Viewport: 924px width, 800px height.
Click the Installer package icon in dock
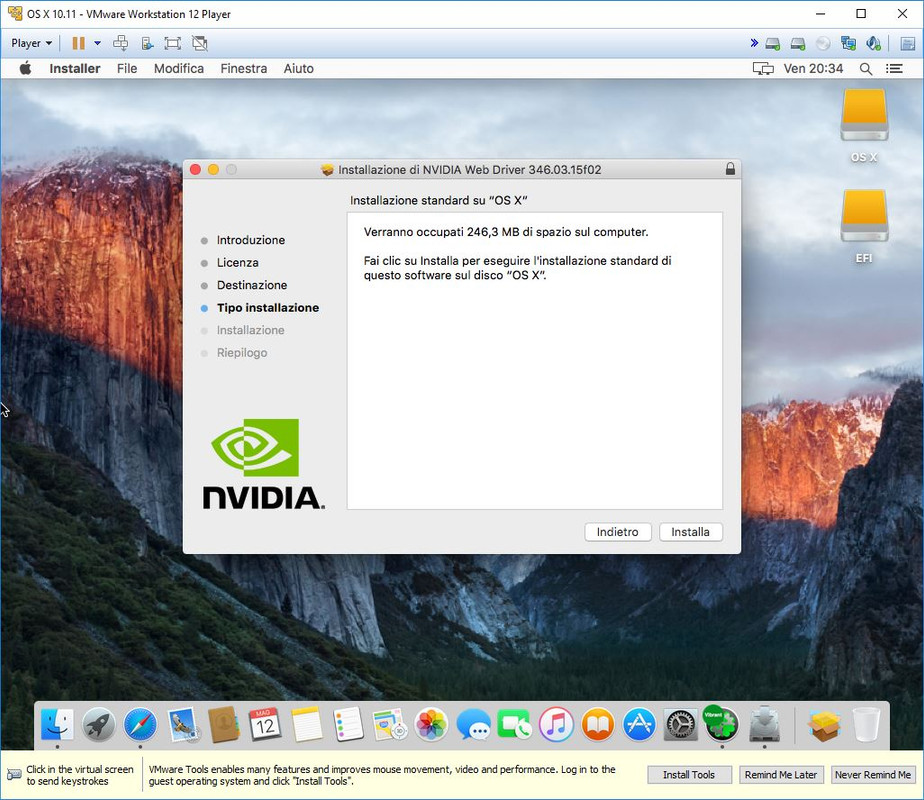click(824, 724)
